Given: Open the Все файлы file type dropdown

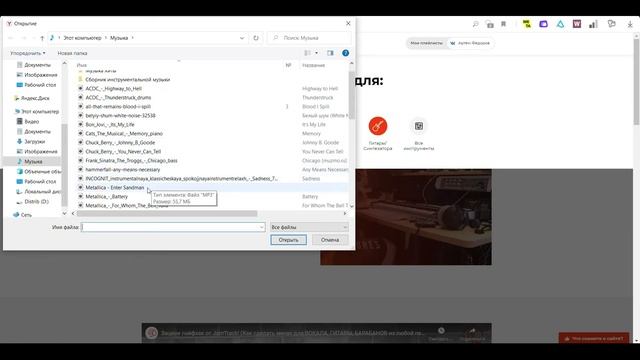Looking at the screenshot, I should point(309,227).
